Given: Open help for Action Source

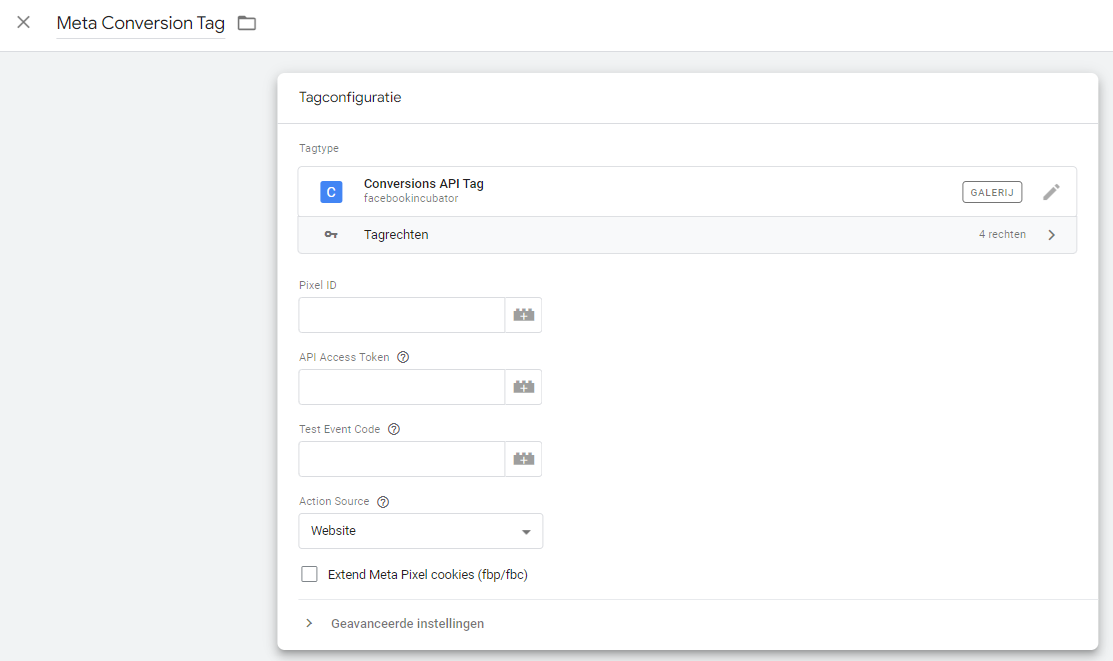Looking at the screenshot, I should pyautogui.click(x=383, y=502).
